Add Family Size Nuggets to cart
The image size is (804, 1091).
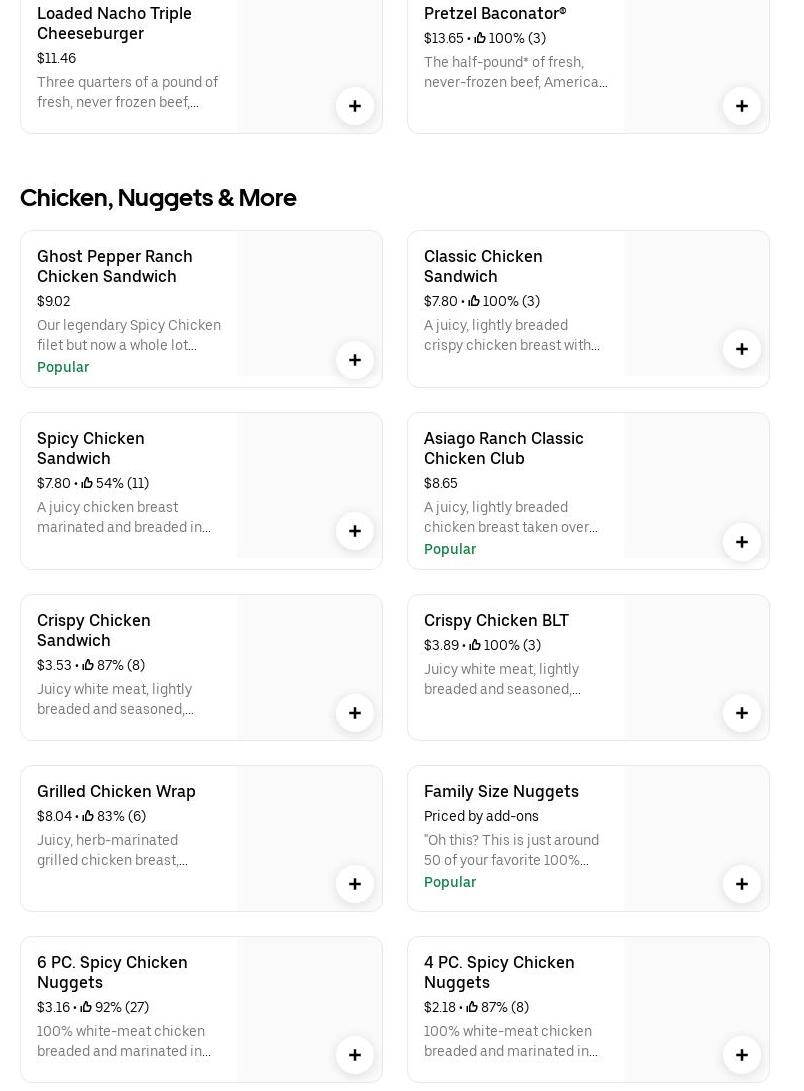pos(742,884)
